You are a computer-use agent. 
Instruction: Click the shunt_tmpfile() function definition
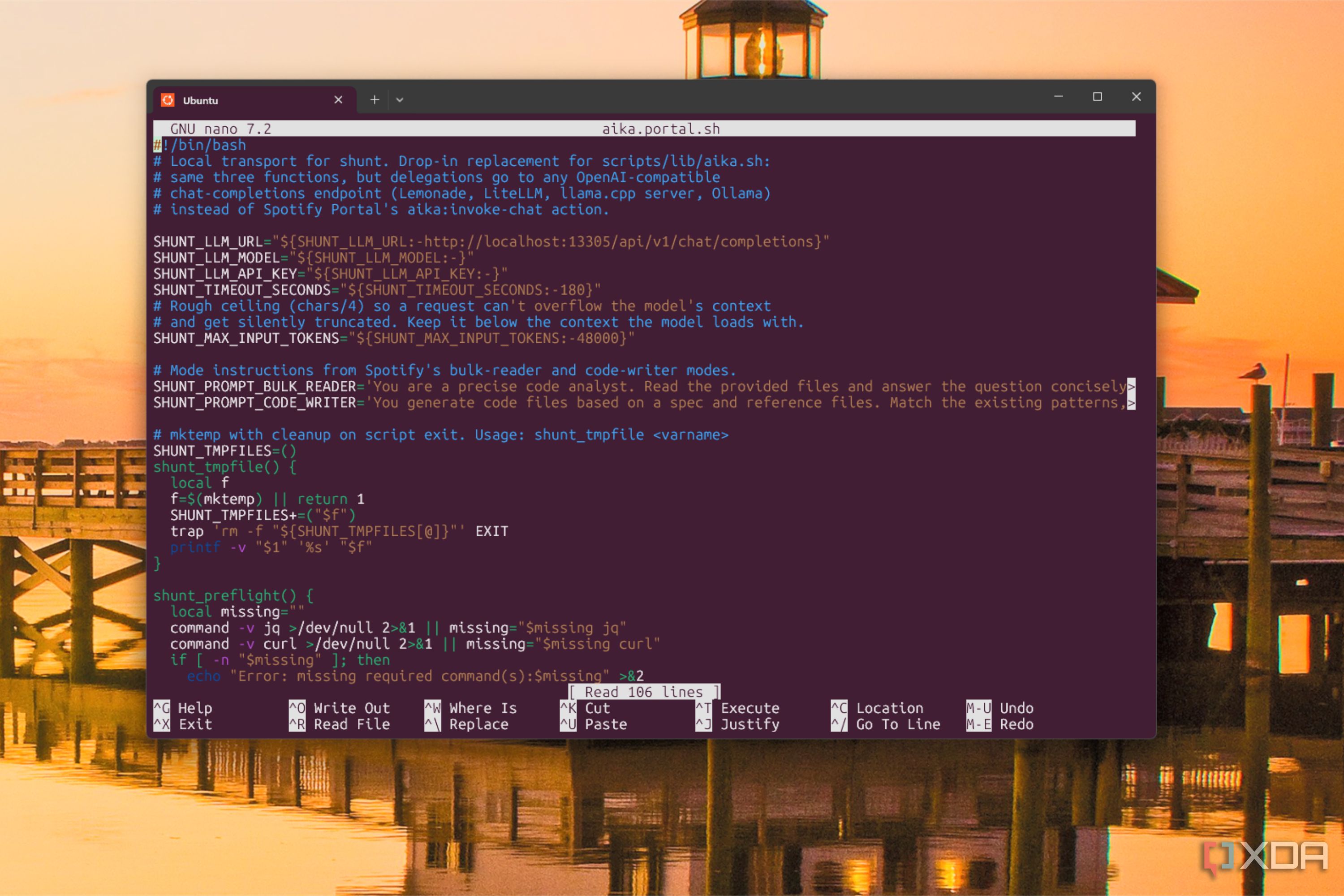[x=224, y=467]
